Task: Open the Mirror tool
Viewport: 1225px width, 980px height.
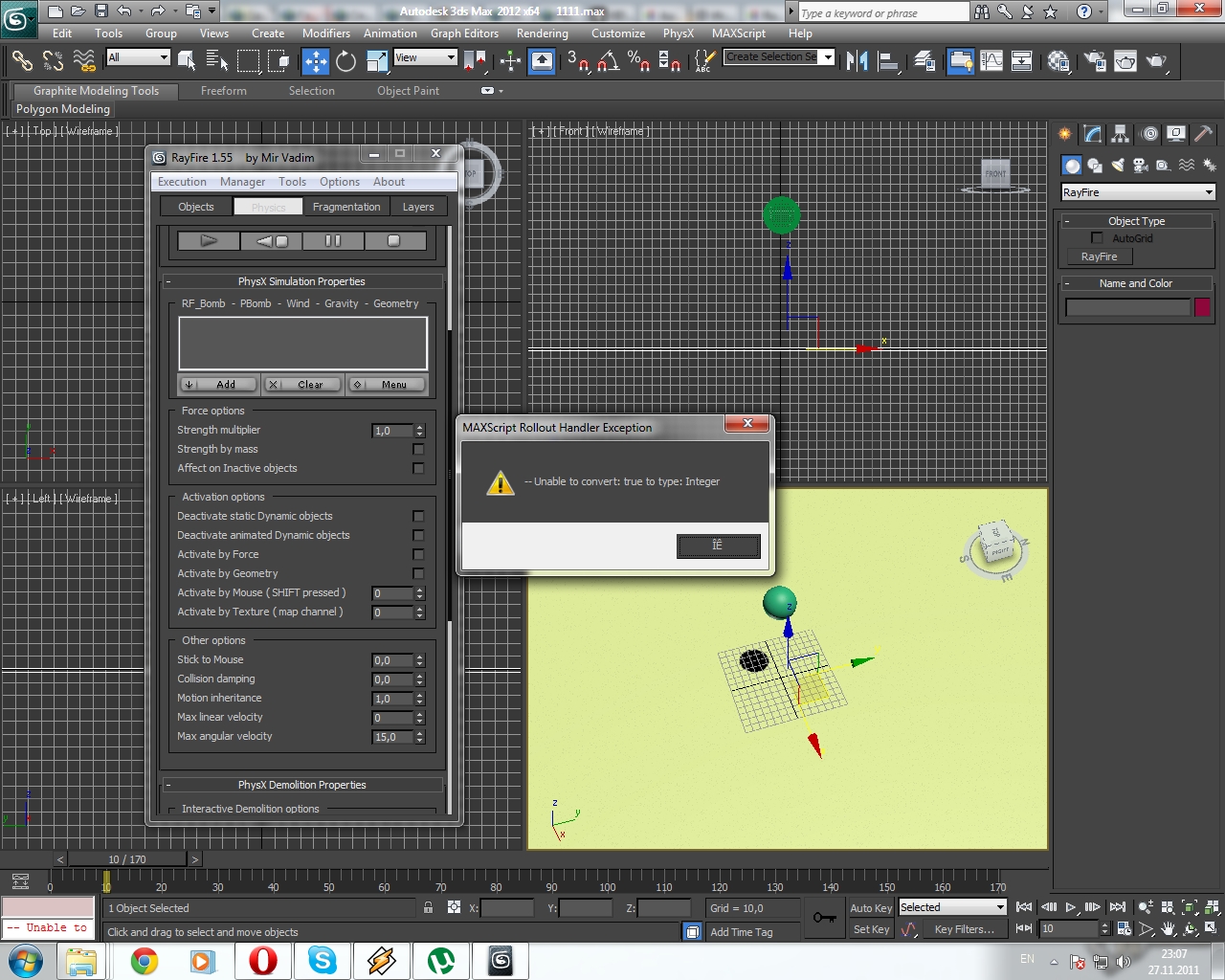Action: pyautogui.click(x=857, y=62)
